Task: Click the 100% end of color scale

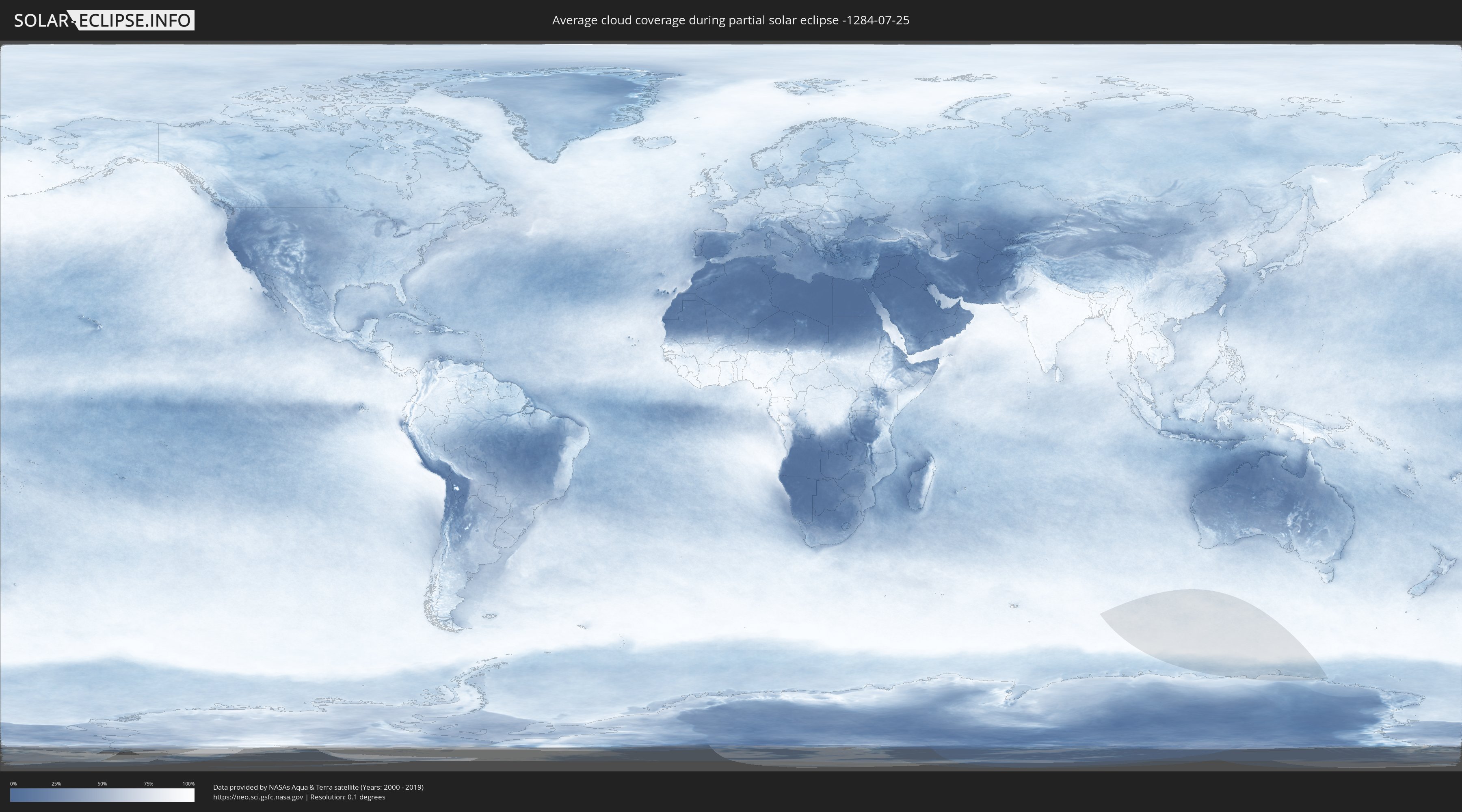Action: click(192, 795)
